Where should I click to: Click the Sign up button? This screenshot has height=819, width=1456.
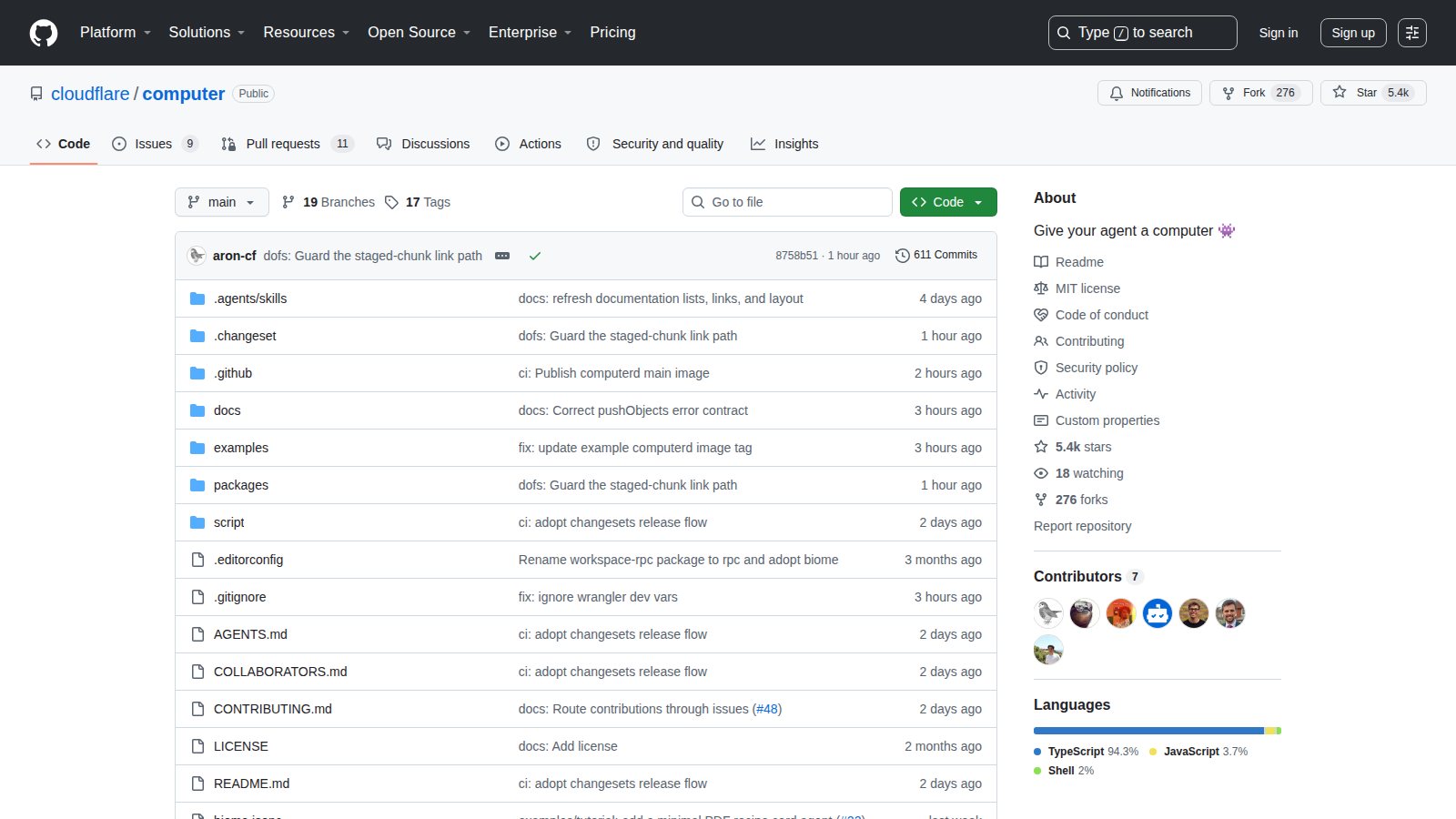1353,33
